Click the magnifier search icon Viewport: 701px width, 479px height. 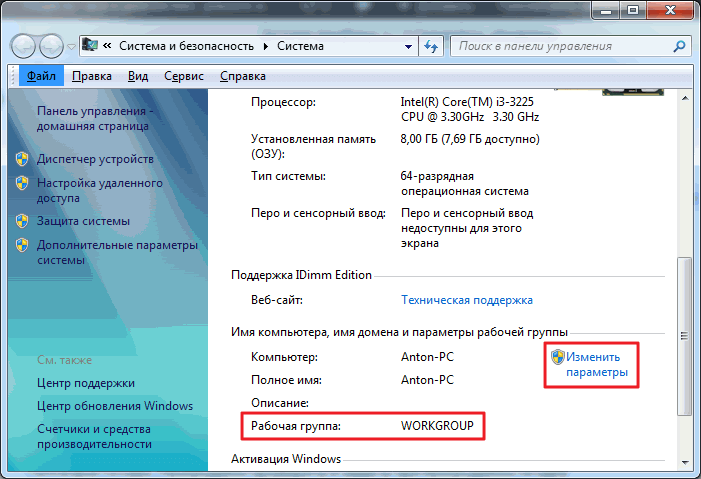point(680,46)
